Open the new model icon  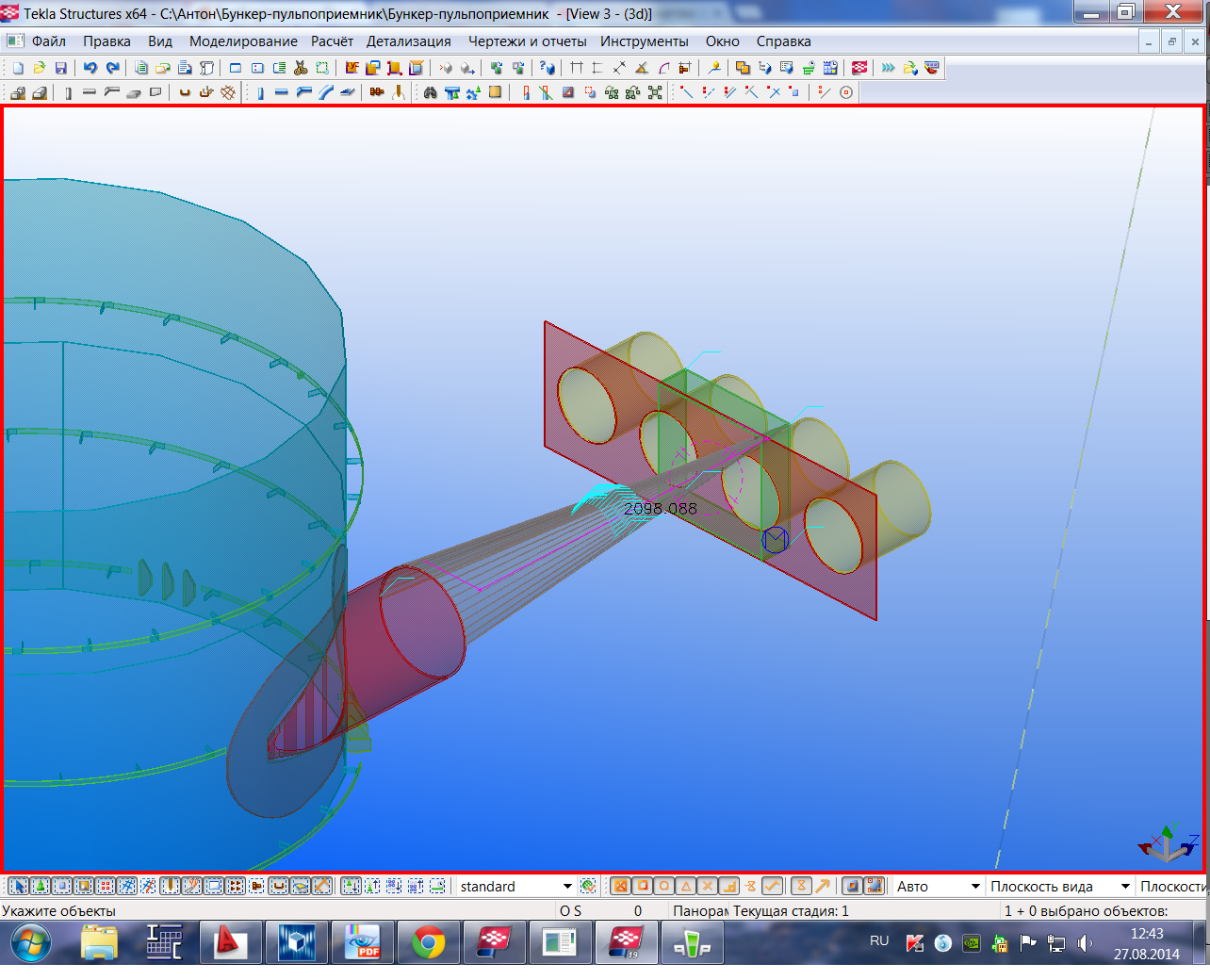click(17, 68)
